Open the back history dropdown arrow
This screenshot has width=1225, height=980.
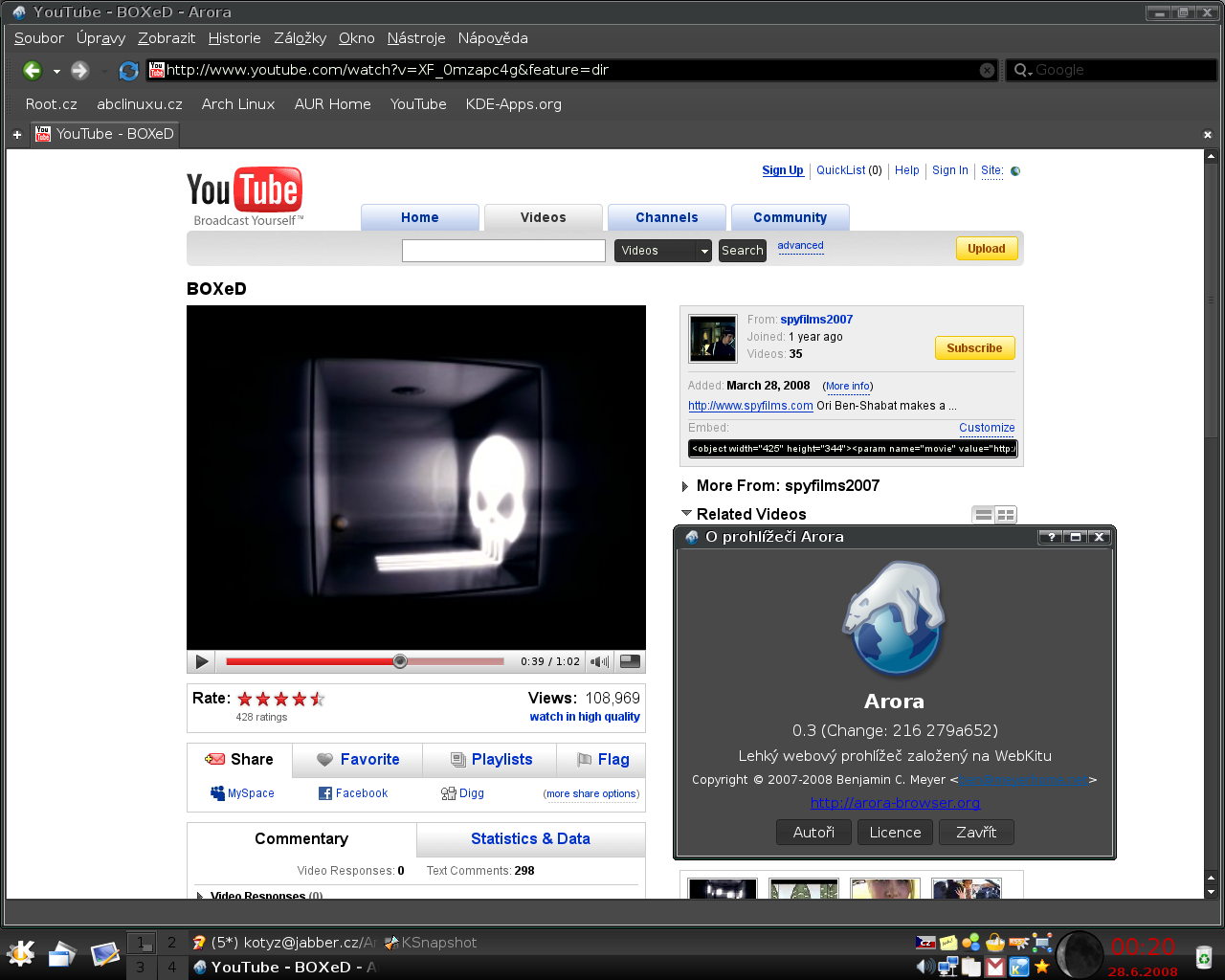(x=56, y=71)
